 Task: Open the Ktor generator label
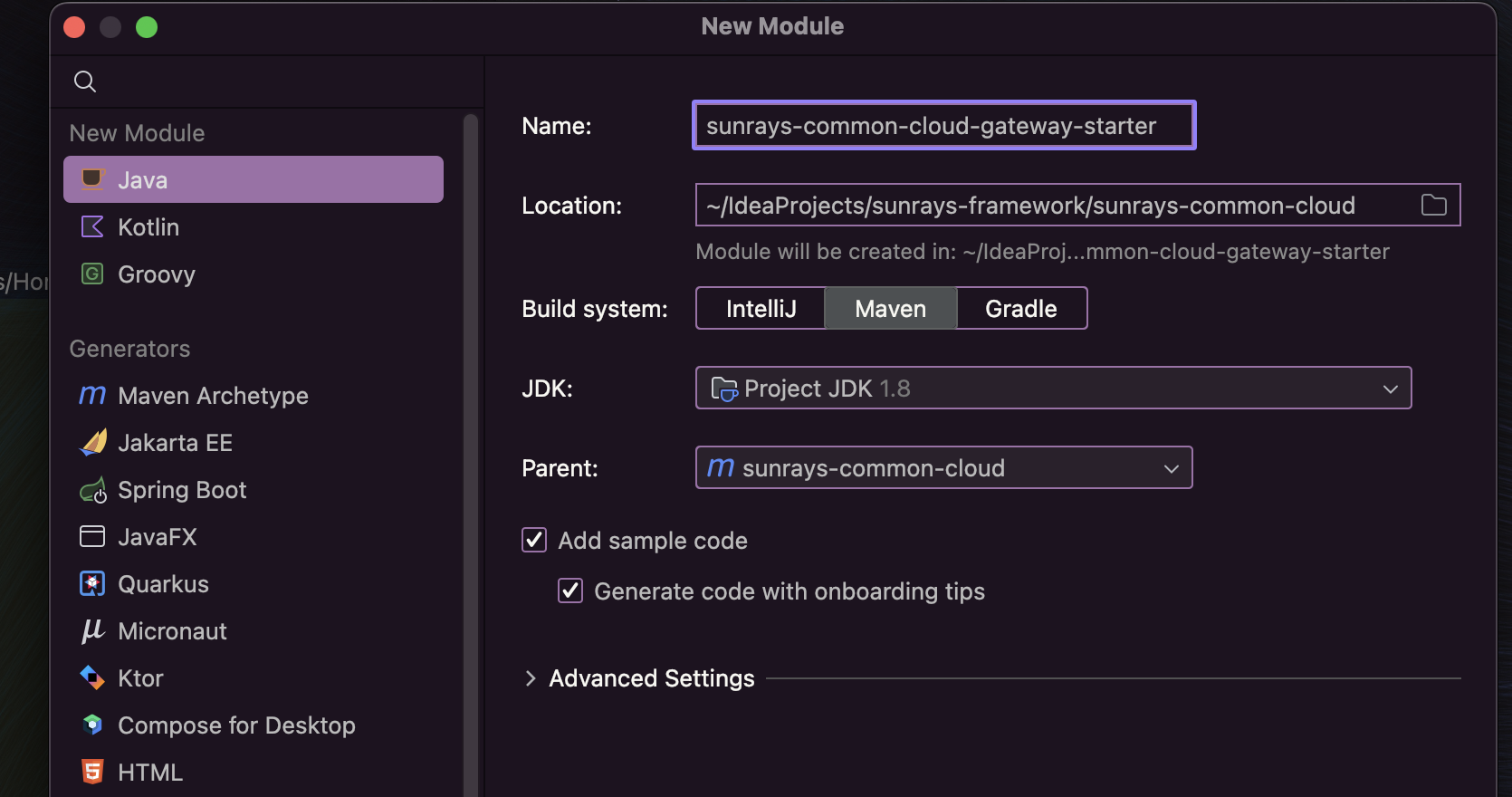[x=140, y=678]
